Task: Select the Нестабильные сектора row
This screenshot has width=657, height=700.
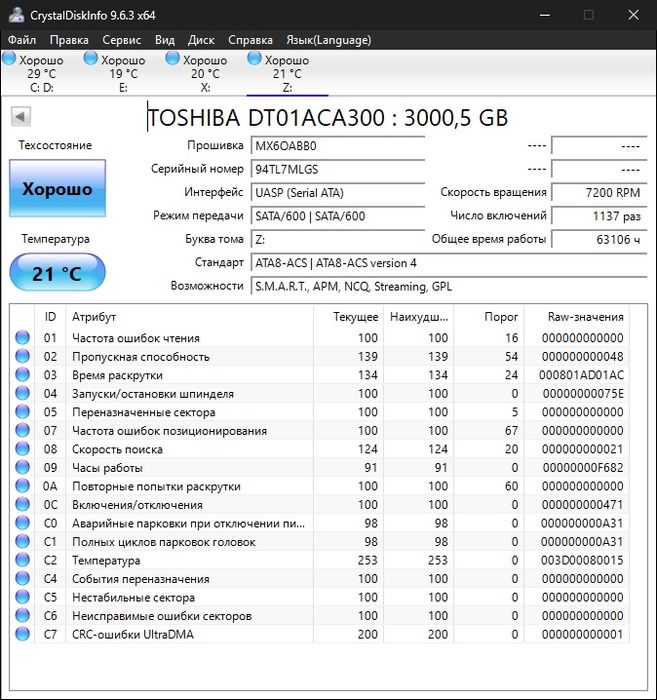Action: coord(320,597)
